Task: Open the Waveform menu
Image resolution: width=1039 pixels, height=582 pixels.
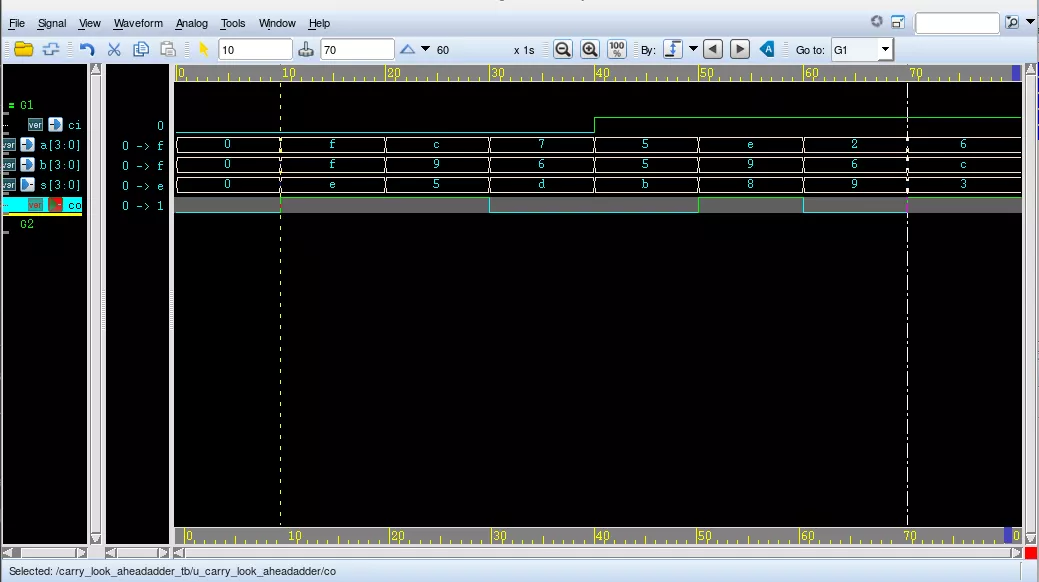Action: coord(137,23)
